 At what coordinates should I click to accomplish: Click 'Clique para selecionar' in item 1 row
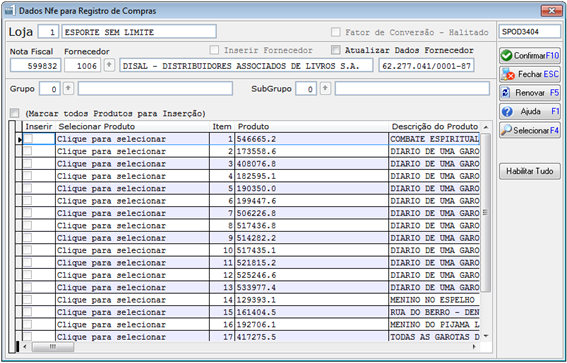point(132,139)
